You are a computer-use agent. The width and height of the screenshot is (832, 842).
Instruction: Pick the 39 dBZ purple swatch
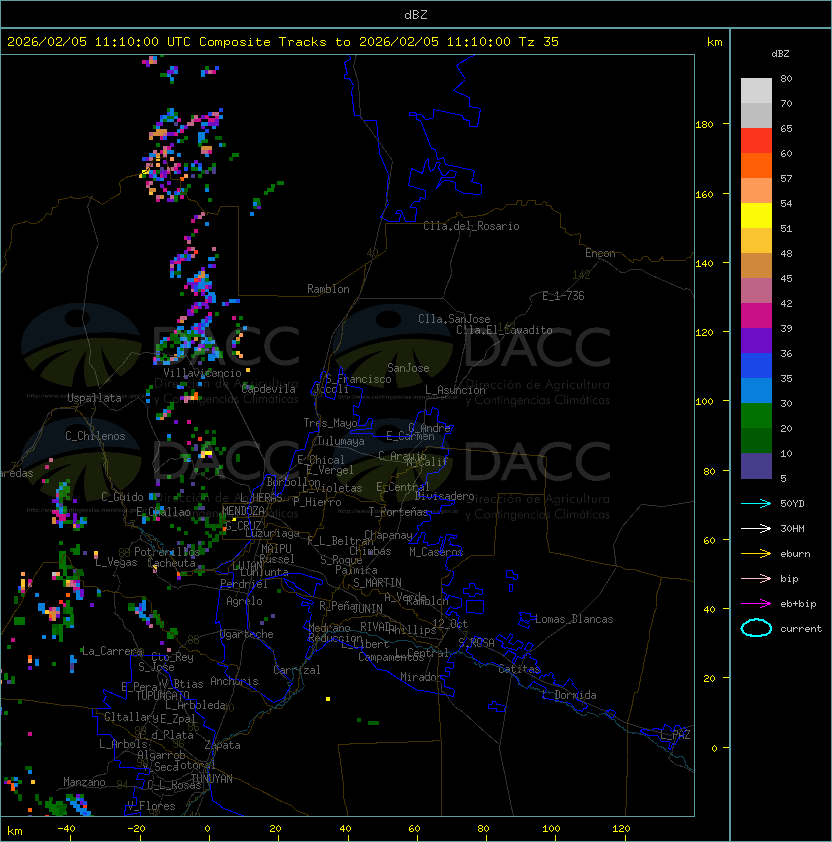click(756, 340)
